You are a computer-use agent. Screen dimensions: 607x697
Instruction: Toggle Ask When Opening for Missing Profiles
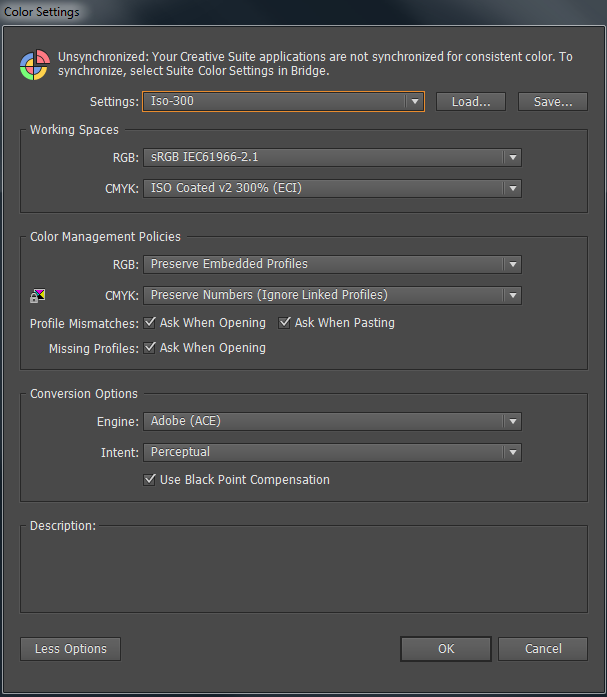151,348
